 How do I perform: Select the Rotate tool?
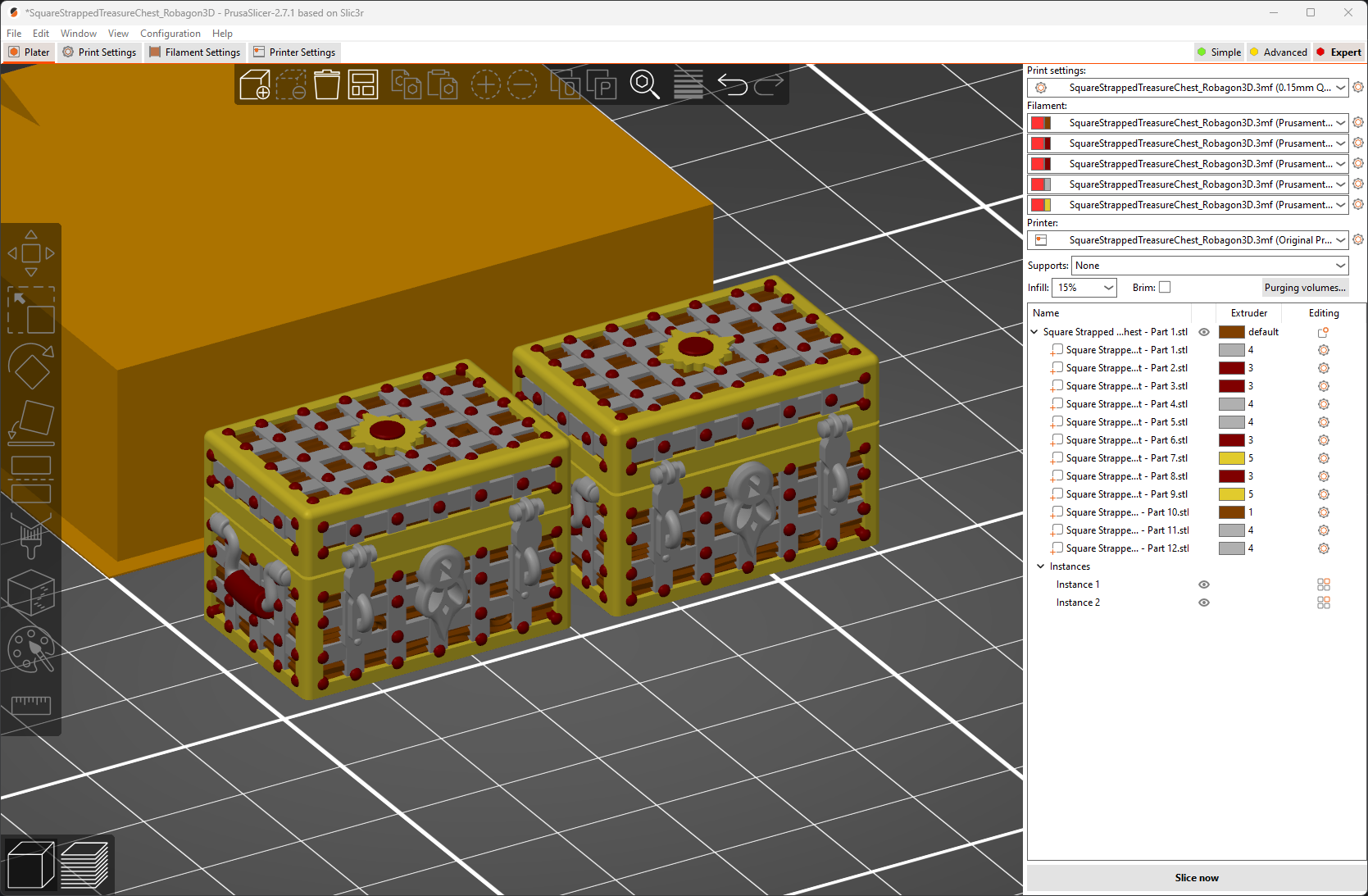pyautogui.click(x=31, y=366)
